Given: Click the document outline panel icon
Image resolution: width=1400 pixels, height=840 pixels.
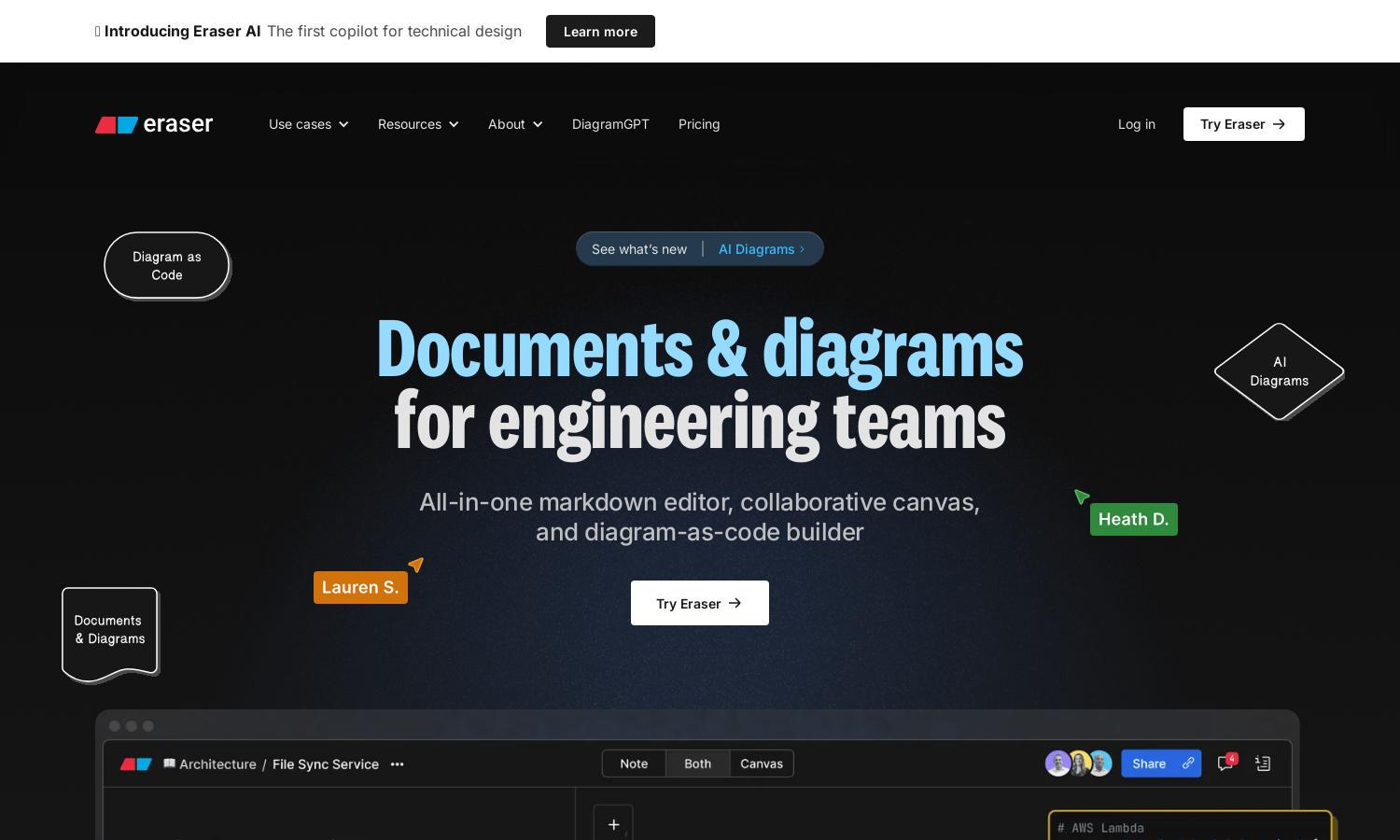Looking at the screenshot, I should 1263,763.
